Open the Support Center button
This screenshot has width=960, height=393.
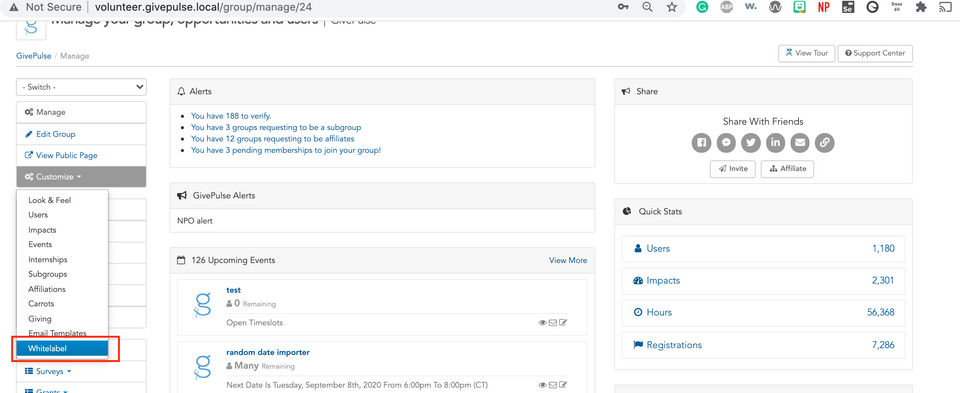coord(875,53)
